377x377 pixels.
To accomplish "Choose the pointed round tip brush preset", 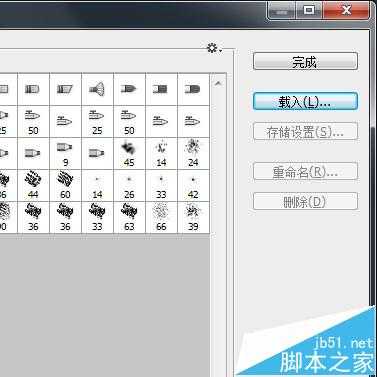I will click(x=129, y=89).
